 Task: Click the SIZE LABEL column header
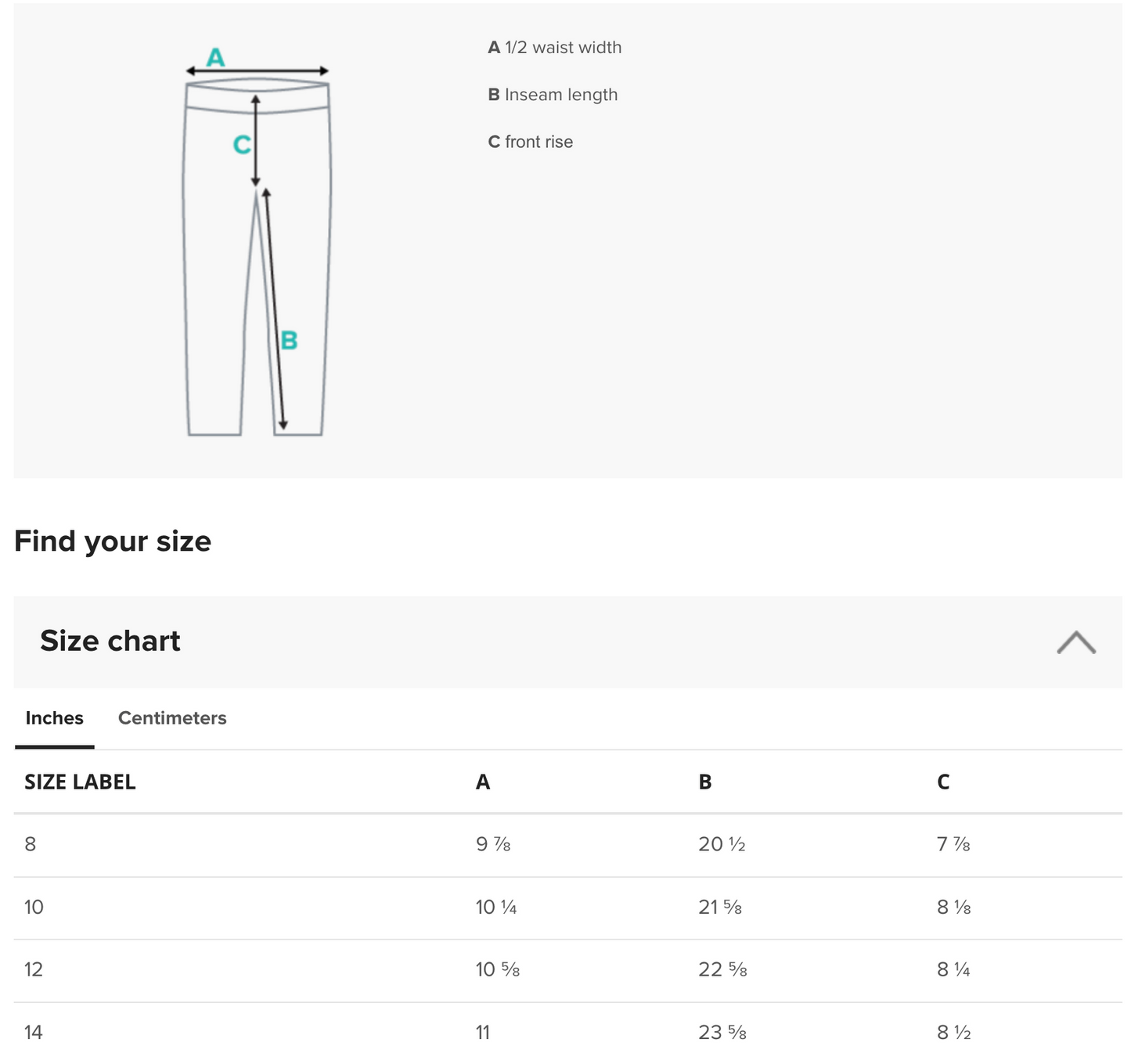coord(80,782)
